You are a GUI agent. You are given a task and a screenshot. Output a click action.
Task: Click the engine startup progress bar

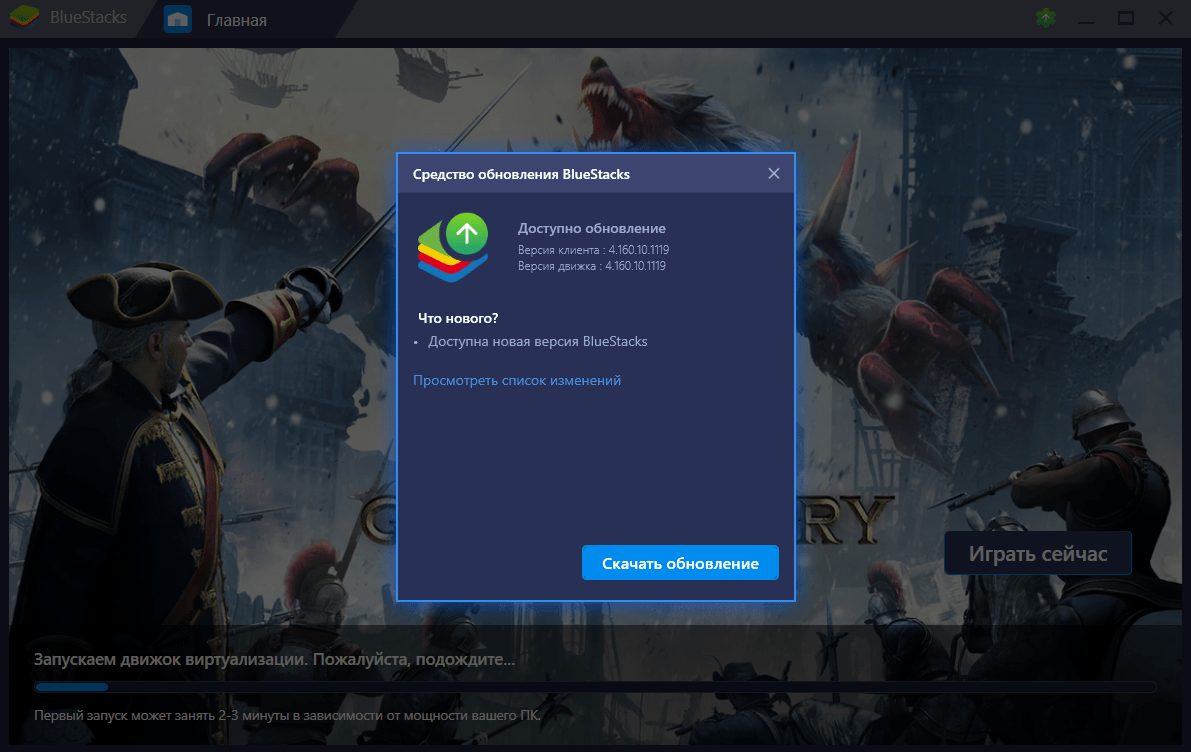[594, 687]
